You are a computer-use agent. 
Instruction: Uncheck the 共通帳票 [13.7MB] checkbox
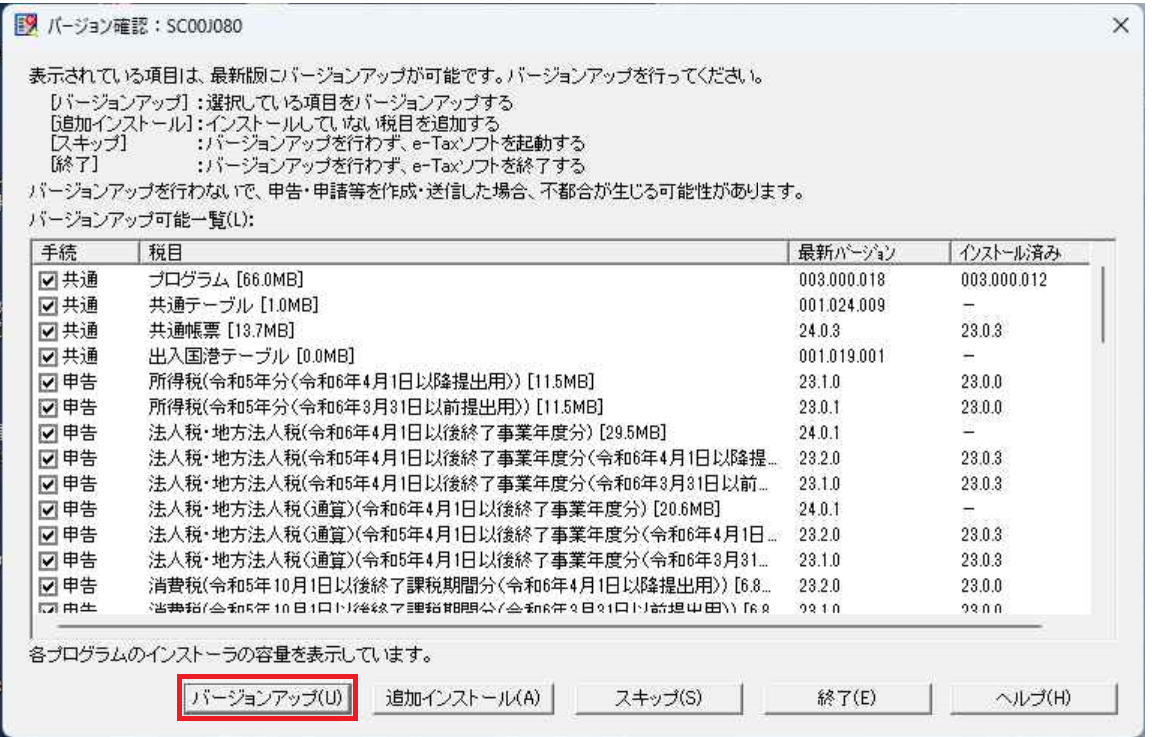click(x=48, y=331)
